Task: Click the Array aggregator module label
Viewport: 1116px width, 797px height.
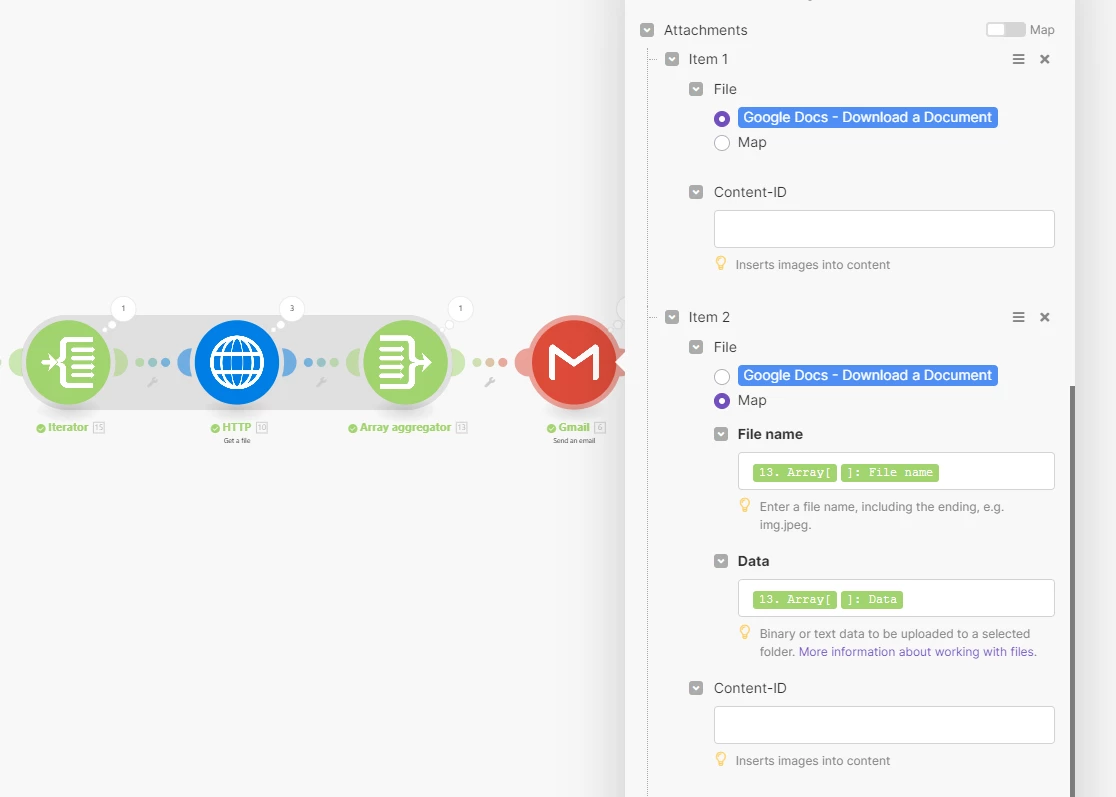Action: [x=405, y=428]
